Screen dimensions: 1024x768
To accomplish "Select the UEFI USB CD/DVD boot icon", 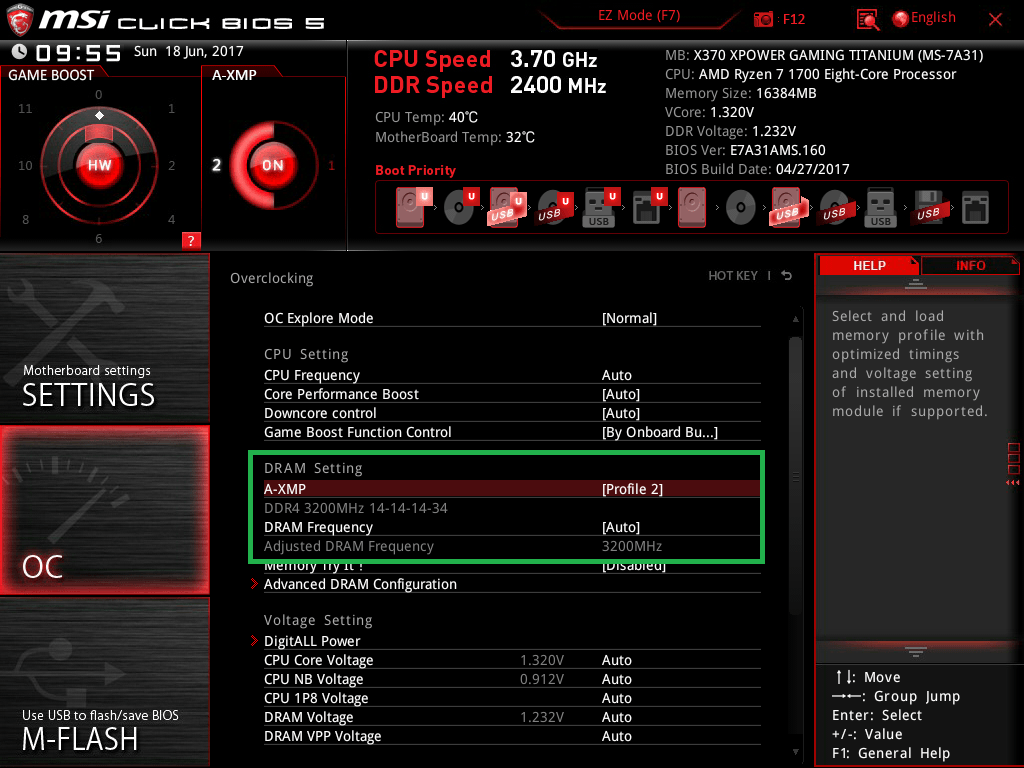I will (554, 207).
